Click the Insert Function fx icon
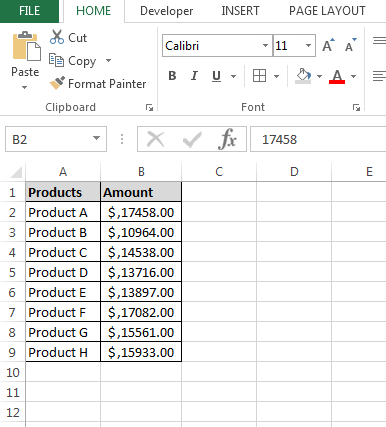386x427 pixels. pyautogui.click(x=228, y=139)
